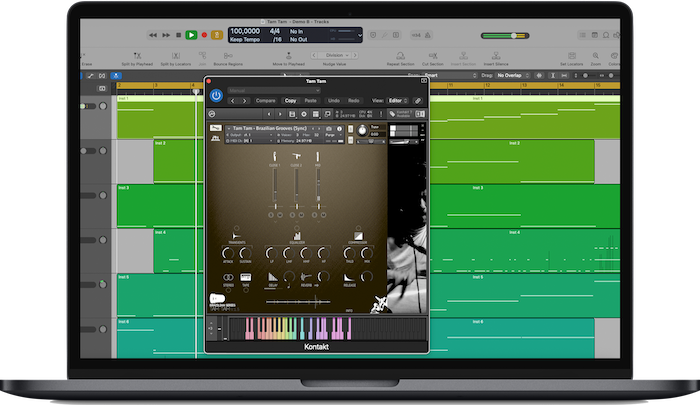Click the Copy button in plugin header
The image size is (700, 405).
point(290,100)
